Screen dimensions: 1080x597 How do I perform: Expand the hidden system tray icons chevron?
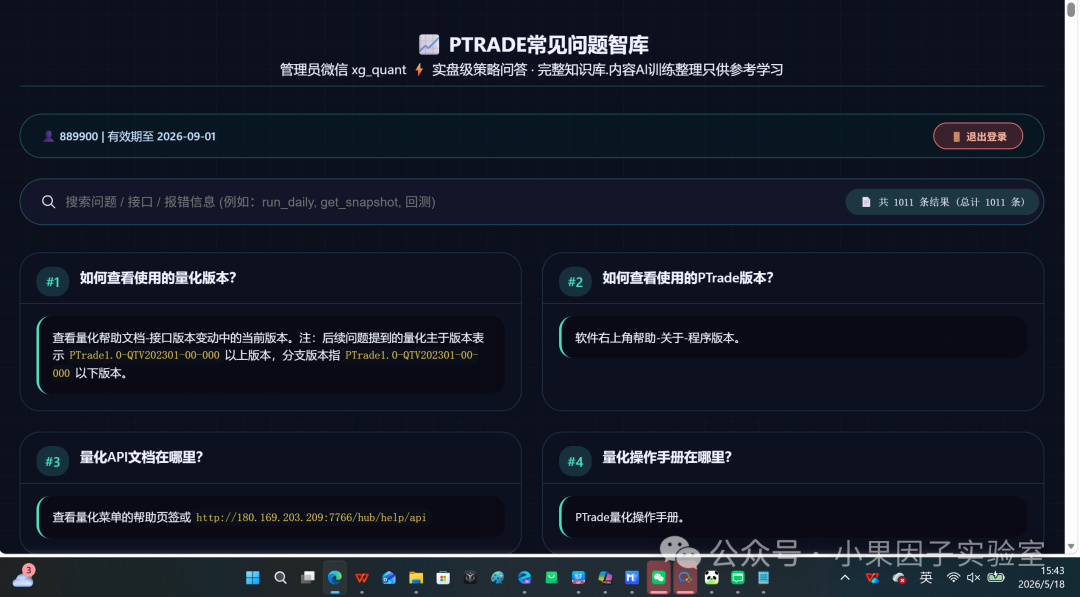(x=845, y=578)
